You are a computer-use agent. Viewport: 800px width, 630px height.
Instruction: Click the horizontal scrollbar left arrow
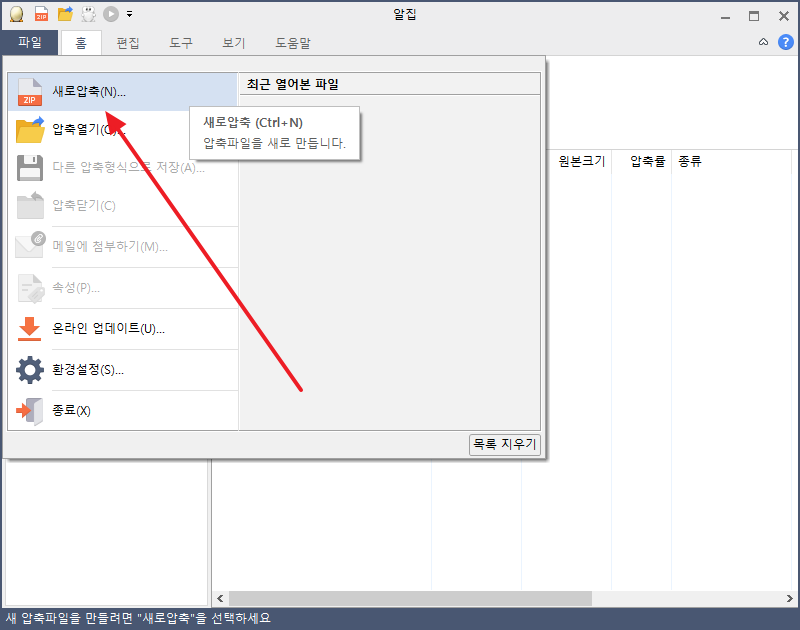pos(220,598)
